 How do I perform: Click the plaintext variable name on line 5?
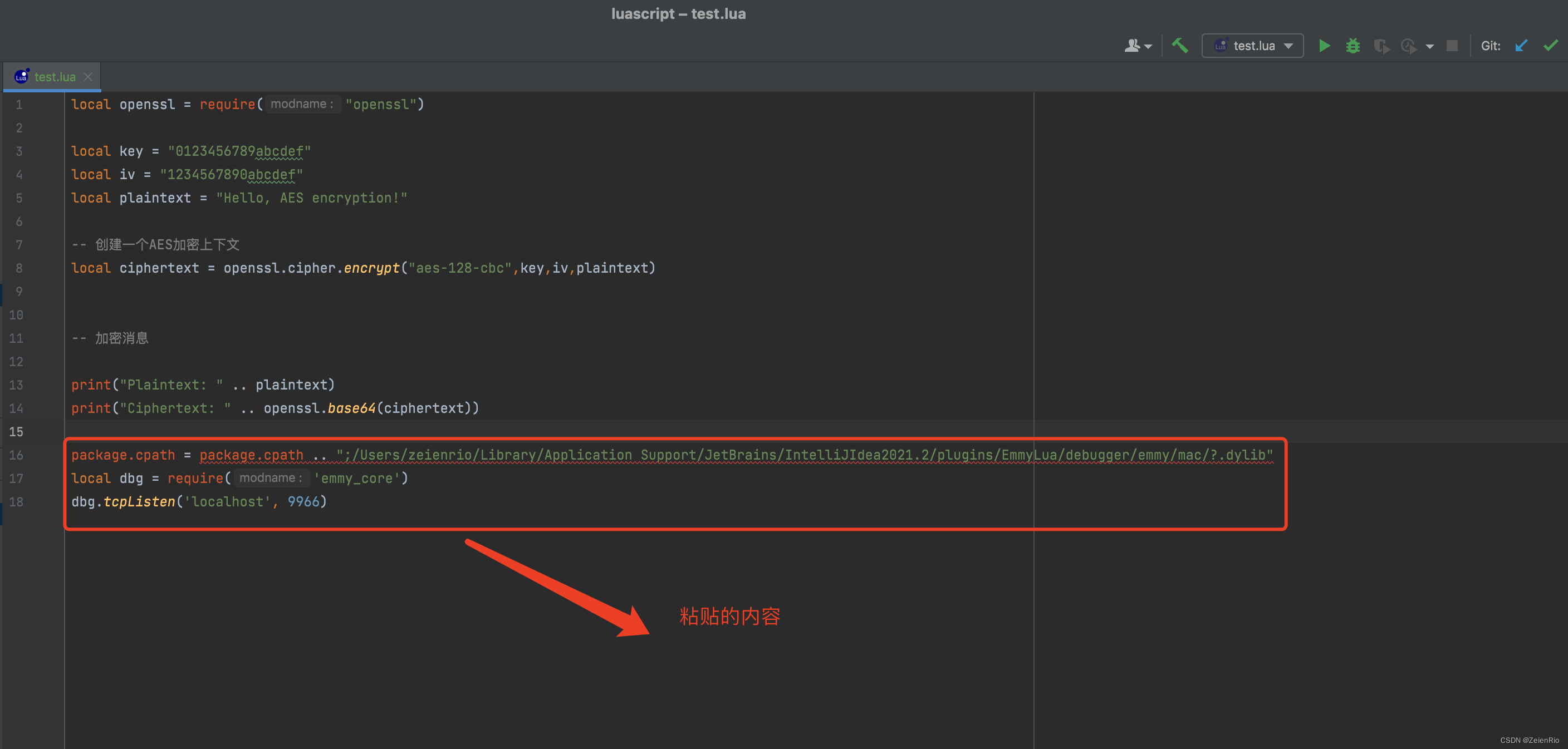coord(155,198)
